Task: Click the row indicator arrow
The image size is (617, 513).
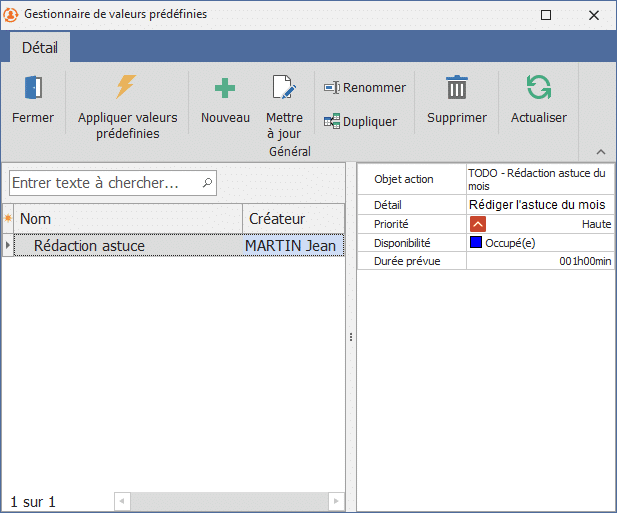Action: click(x=8, y=246)
